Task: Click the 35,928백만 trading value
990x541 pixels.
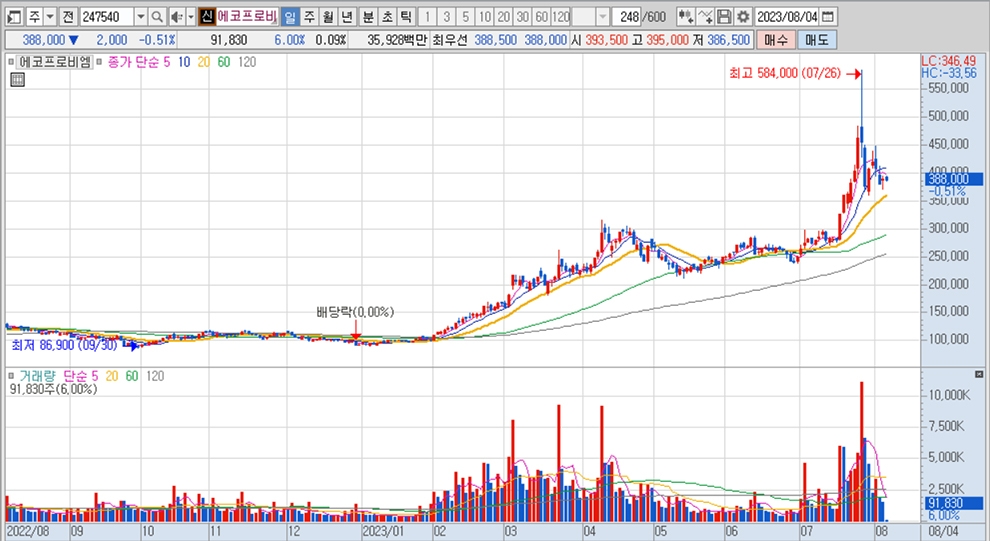Action: (x=397, y=40)
